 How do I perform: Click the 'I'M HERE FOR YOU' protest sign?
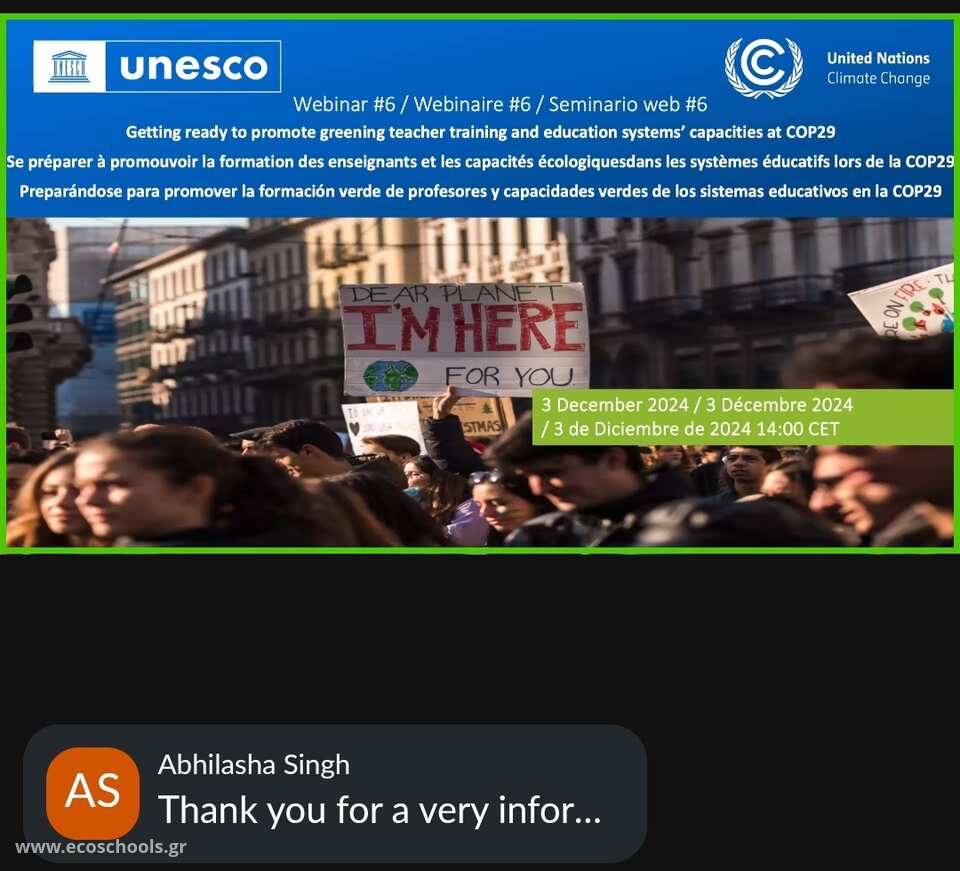coord(465,338)
